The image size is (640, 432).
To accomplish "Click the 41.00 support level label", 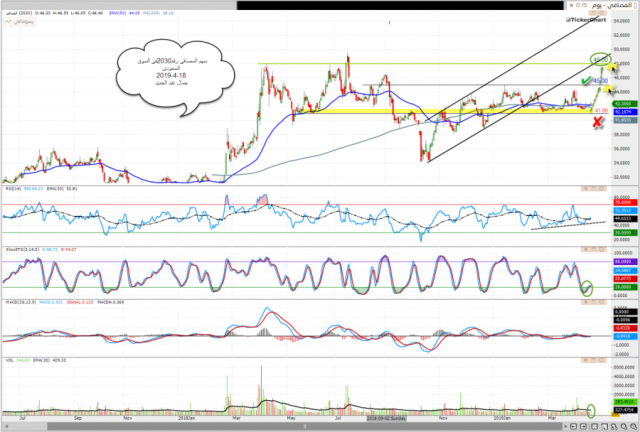I will pyautogui.click(x=601, y=110).
